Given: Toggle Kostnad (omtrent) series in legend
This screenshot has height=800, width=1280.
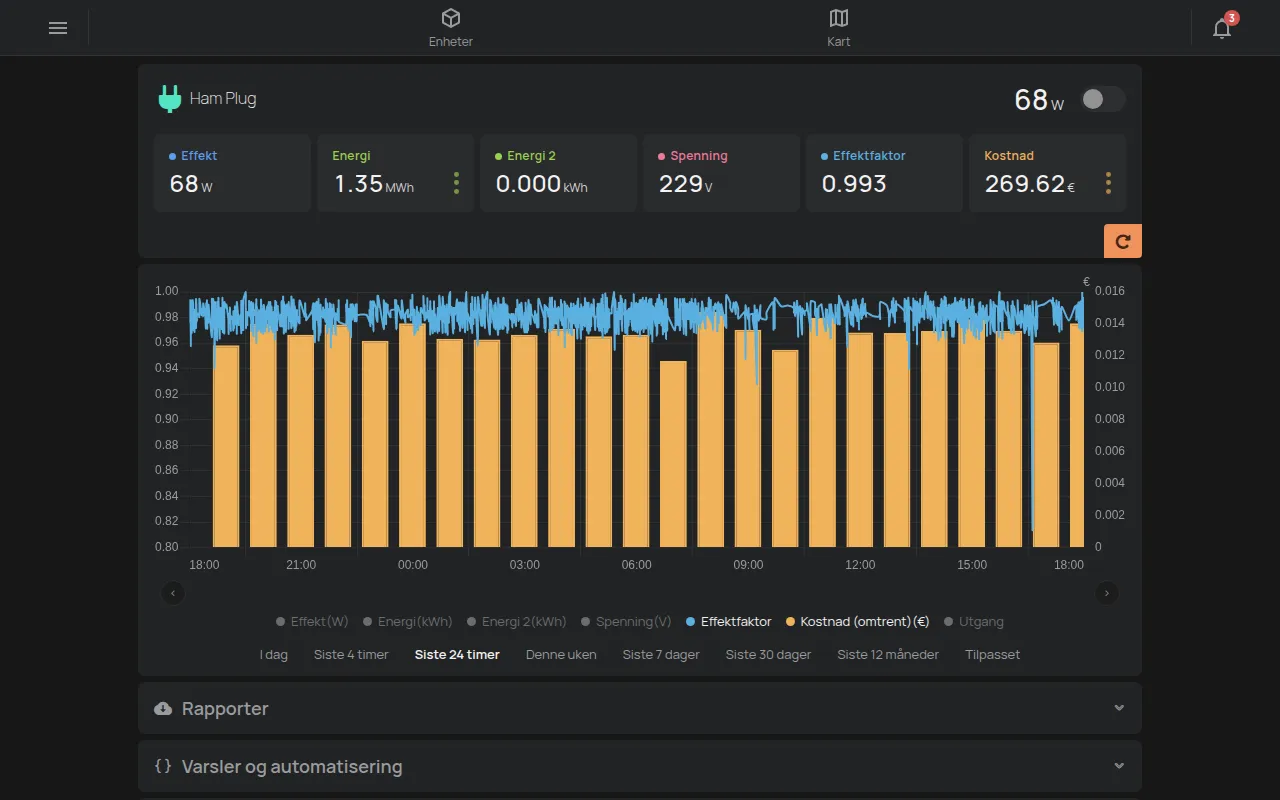Looking at the screenshot, I should click(857, 622).
